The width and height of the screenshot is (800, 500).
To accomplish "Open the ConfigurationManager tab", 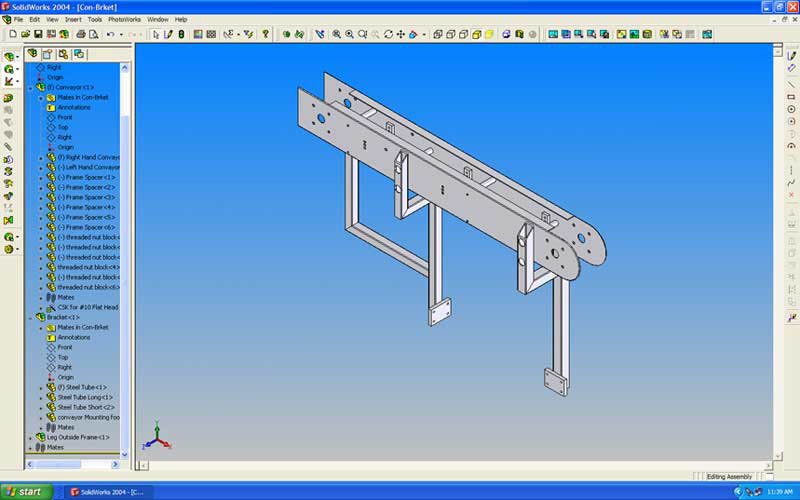I will [x=63, y=54].
